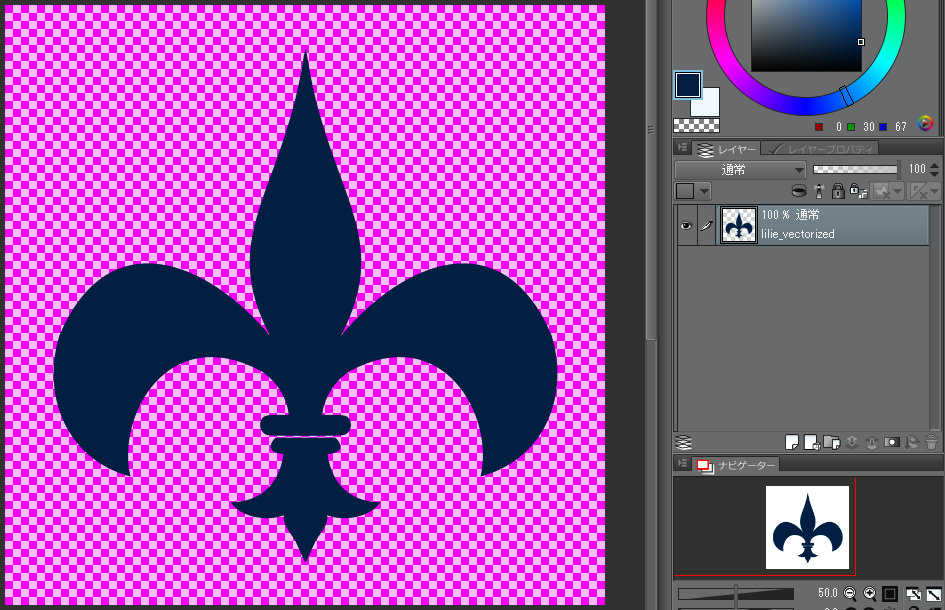Toggle Set as Reference Layer lighthouse icon
This screenshot has width=945, height=610.
[819, 191]
